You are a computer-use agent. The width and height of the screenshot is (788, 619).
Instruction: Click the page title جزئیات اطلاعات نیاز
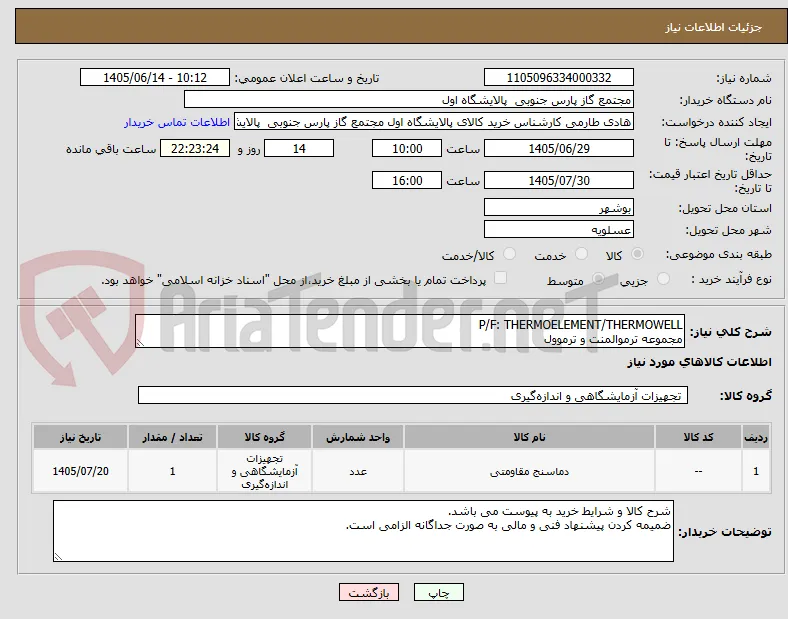[x=714, y=27]
